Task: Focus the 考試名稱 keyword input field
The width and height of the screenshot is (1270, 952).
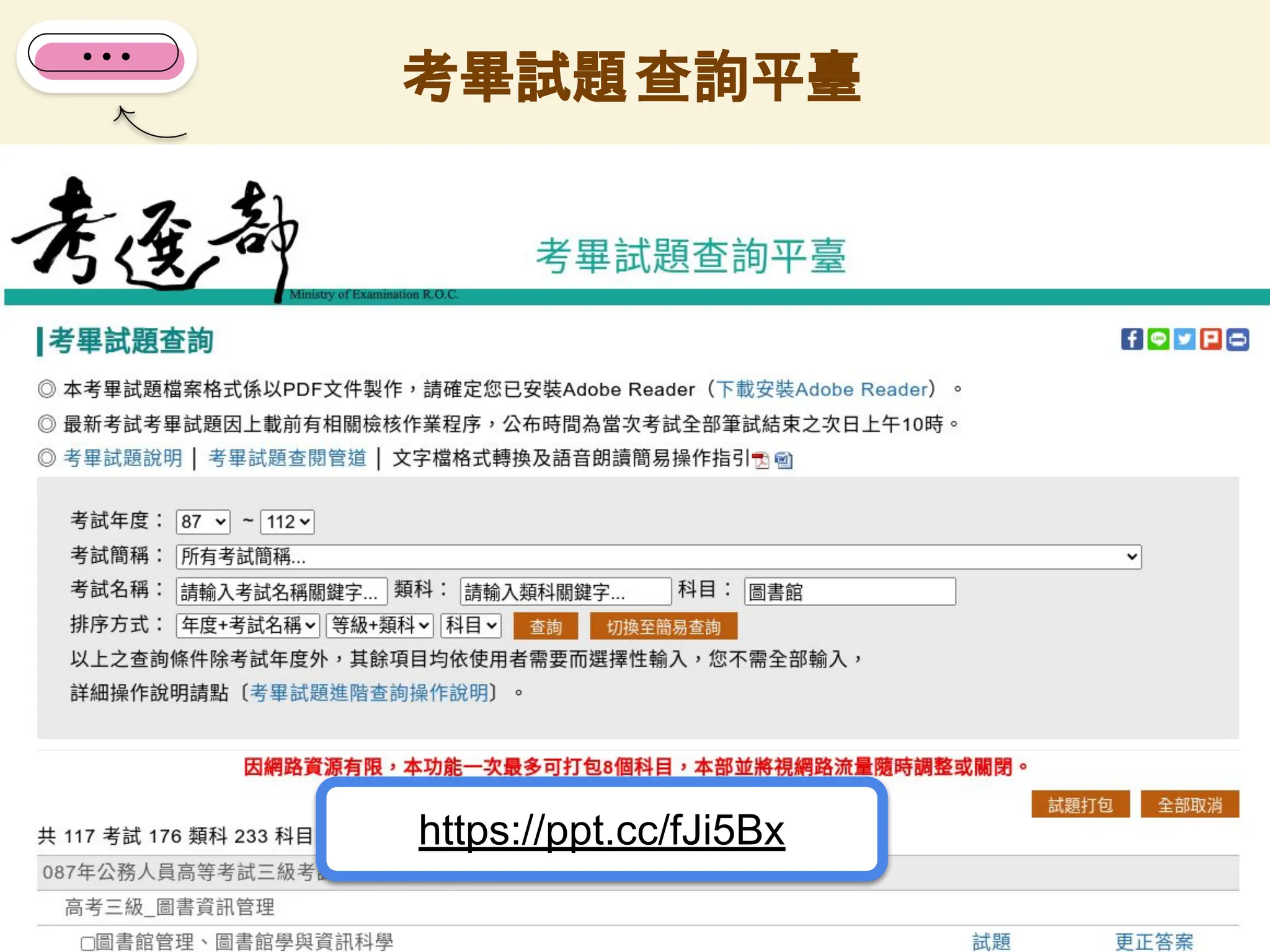Action: pyautogui.click(x=282, y=592)
